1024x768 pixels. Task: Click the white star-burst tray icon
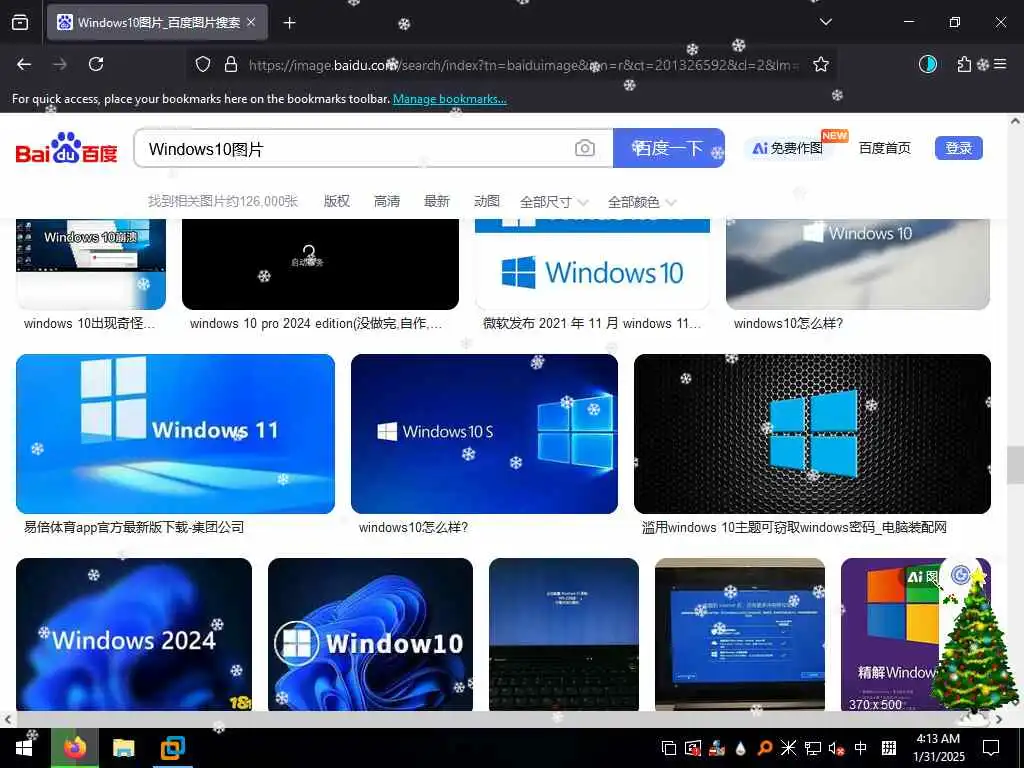(788, 748)
